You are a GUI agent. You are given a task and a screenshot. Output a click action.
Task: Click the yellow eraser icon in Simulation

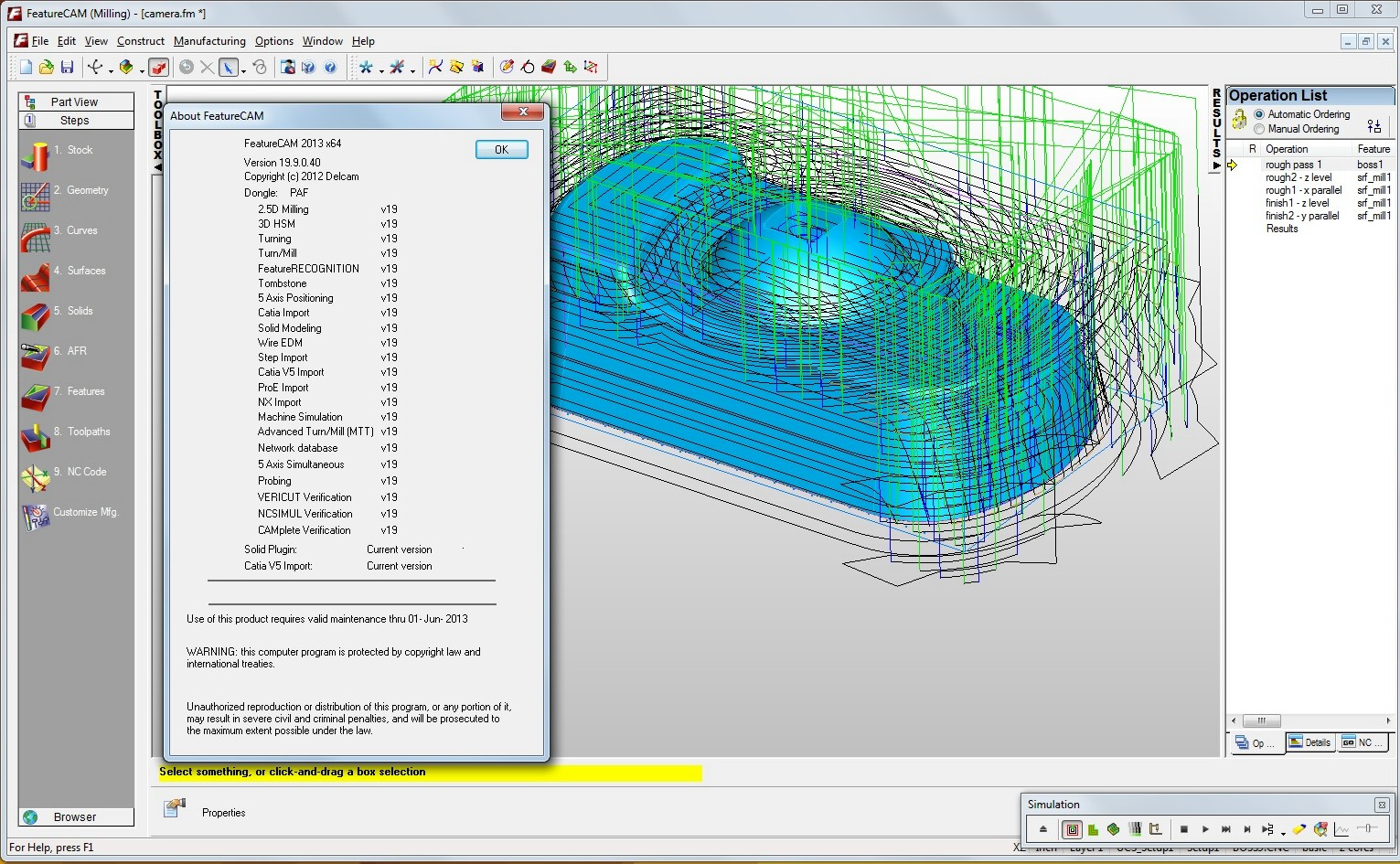pyautogui.click(x=1298, y=829)
